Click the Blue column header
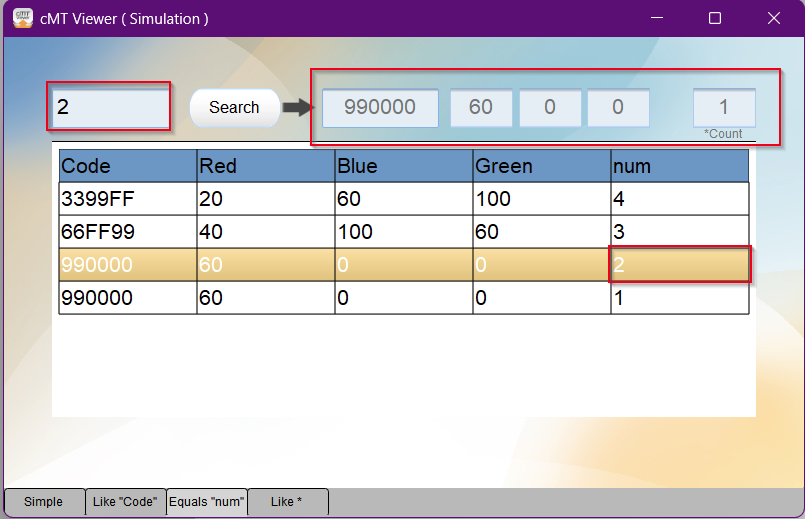This screenshot has width=805, height=519. pos(404,166)
